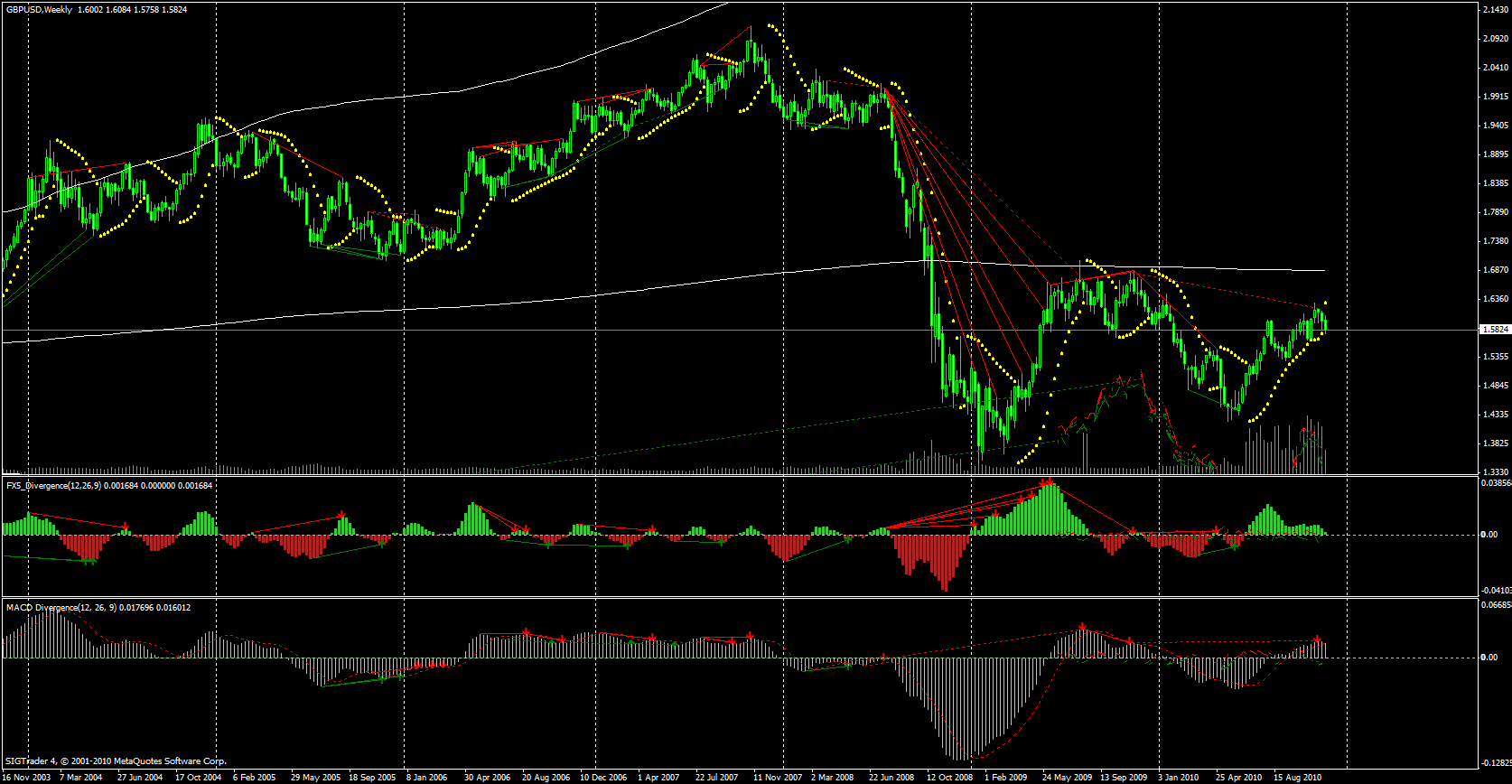Click the 7 Mar 2004 date label
Screen dimensions: 1512x784
click(x=81, y=777)
